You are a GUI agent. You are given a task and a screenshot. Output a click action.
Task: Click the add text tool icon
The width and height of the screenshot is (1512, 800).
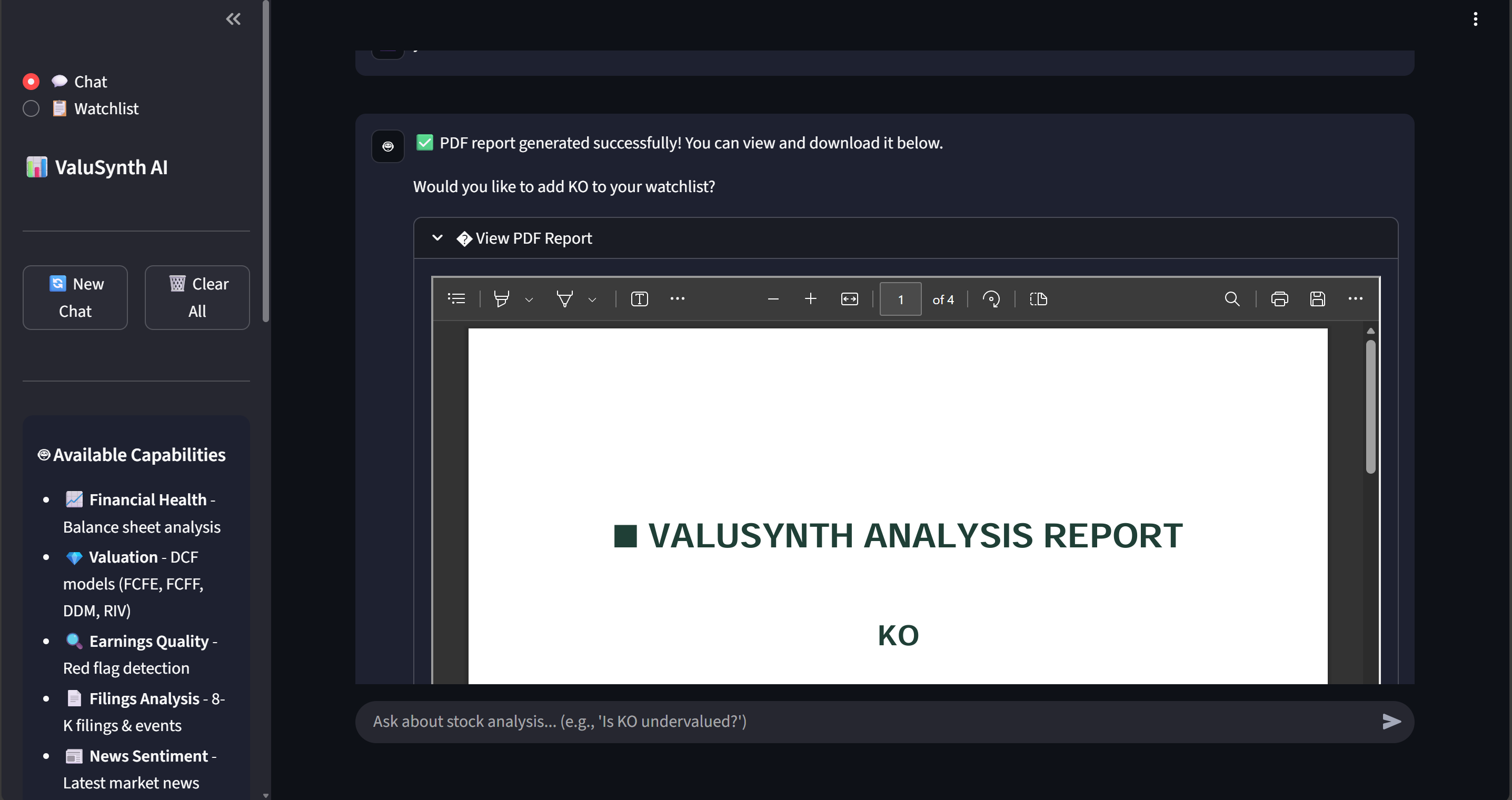click(639, 299)
